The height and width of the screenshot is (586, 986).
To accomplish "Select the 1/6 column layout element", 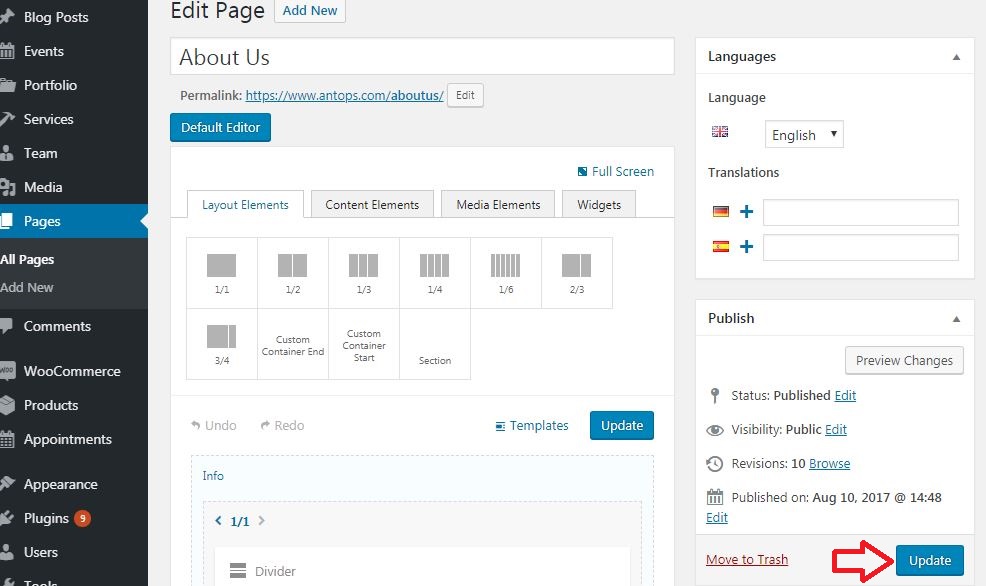I will pyautogui.click(x=506, y=273).
